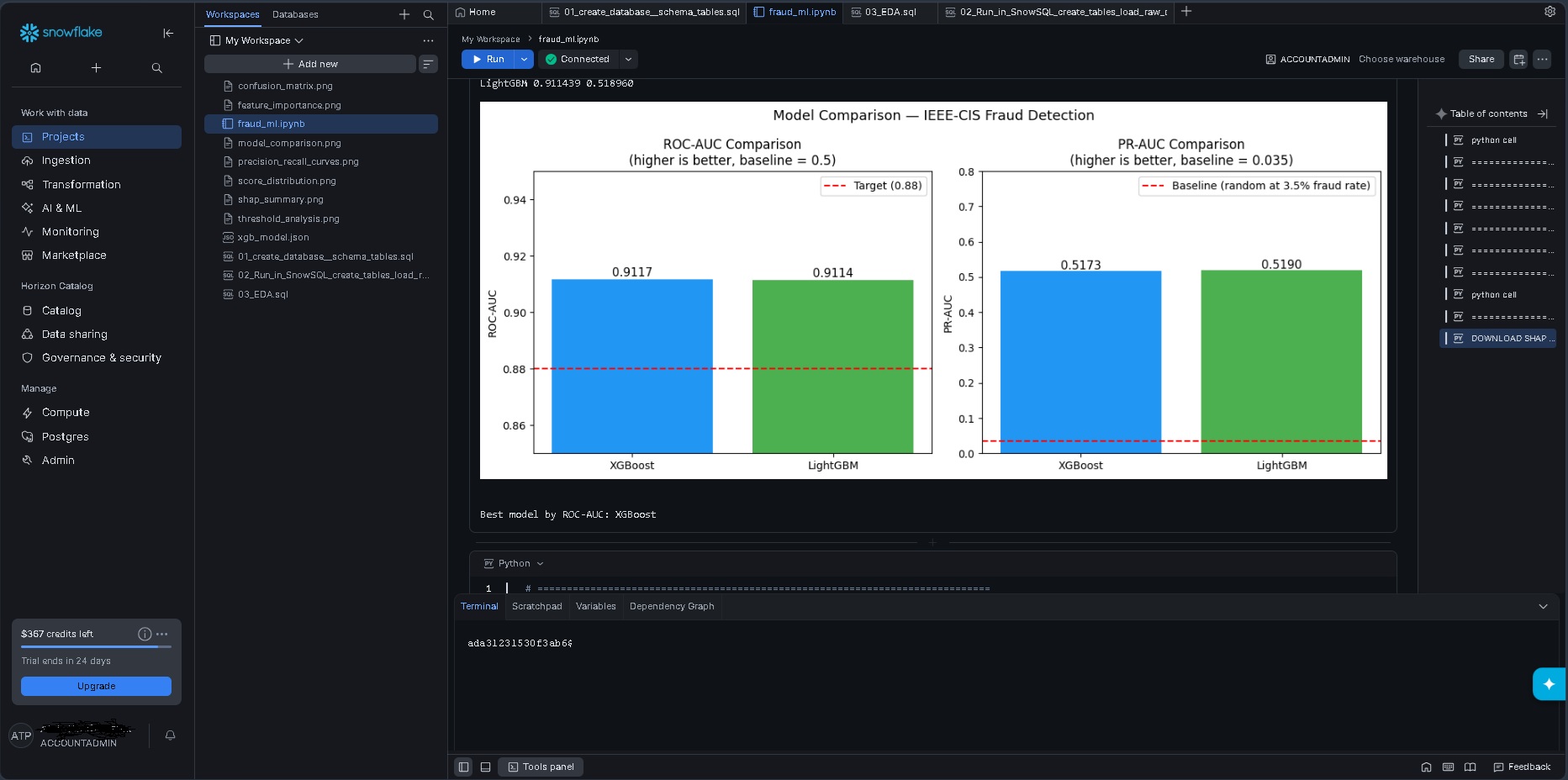
Task: Click the sparkle AI assistant button
Action: coord(1549,684)
